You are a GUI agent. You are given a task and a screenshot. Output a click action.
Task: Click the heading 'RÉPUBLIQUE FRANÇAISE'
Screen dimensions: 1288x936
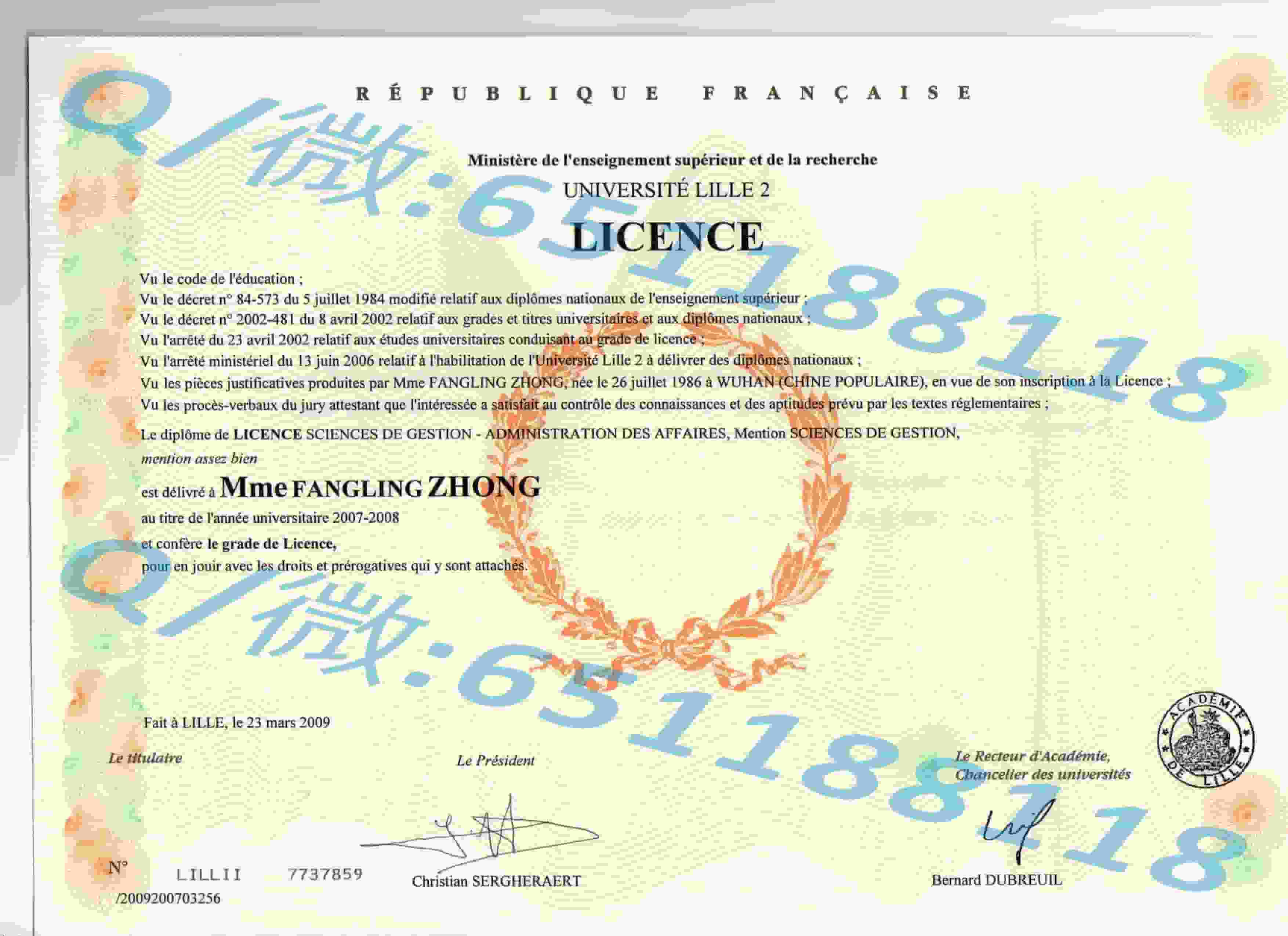664,92
